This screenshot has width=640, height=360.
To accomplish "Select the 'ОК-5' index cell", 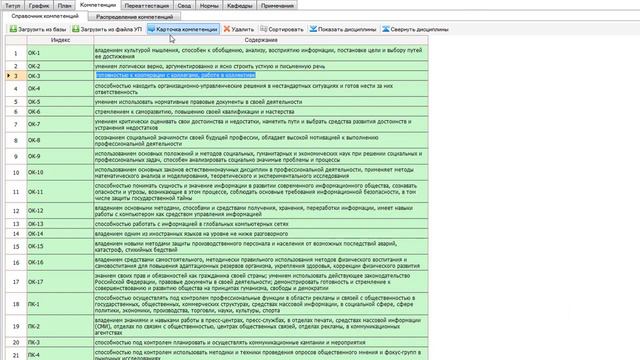I will tap(60, 102).
